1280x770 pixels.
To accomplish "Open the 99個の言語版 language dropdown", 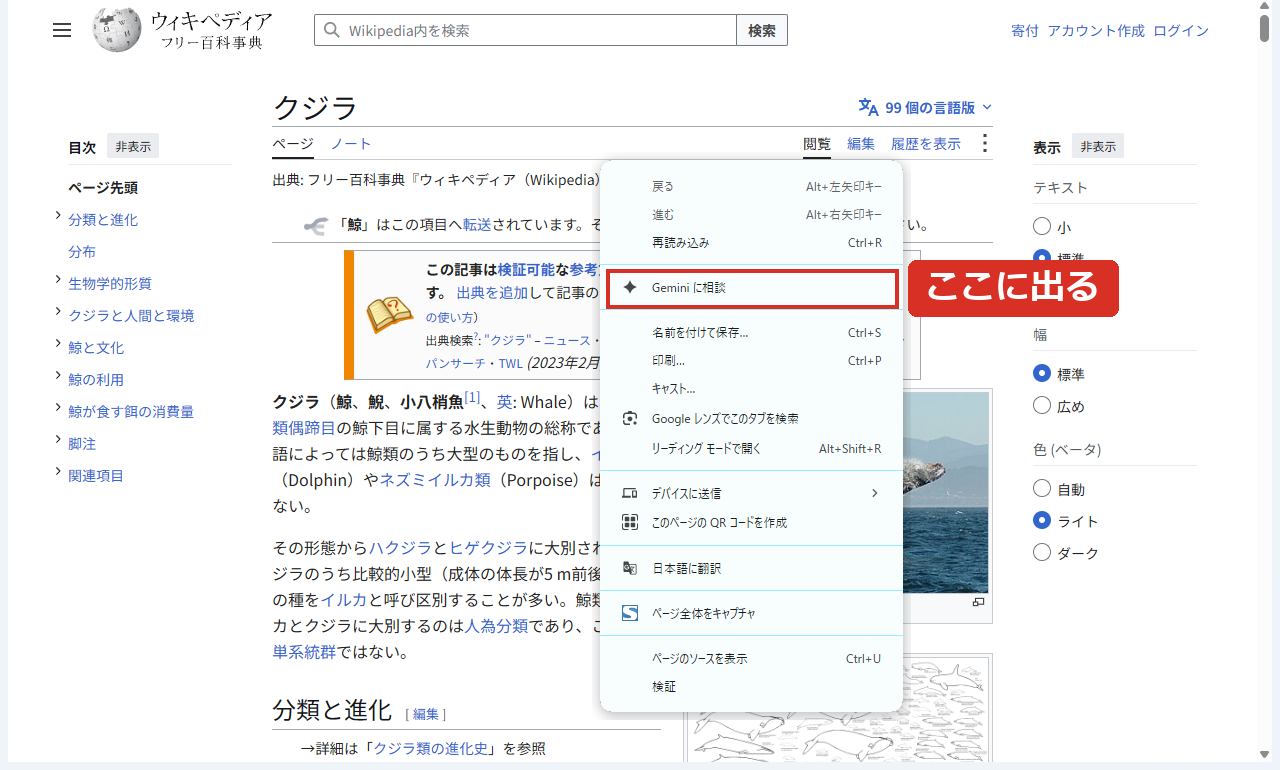I will tap(926, 107).
